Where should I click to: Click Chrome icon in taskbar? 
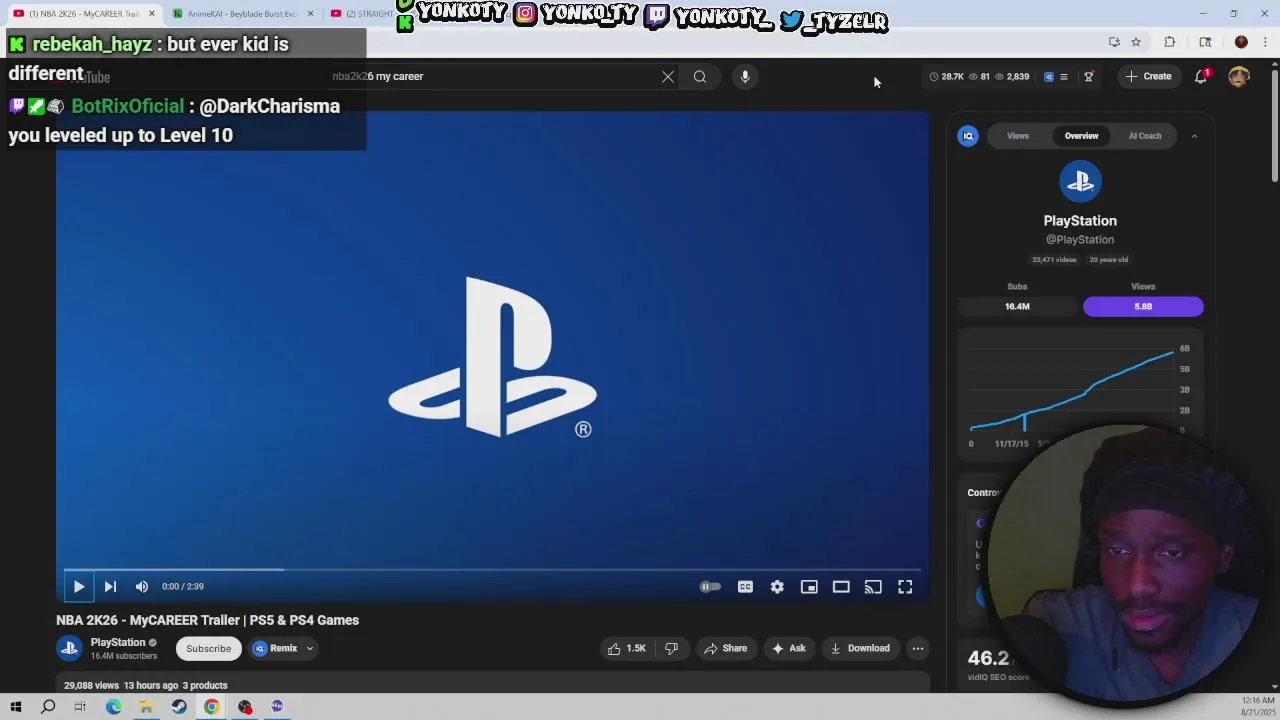[212, 707]
